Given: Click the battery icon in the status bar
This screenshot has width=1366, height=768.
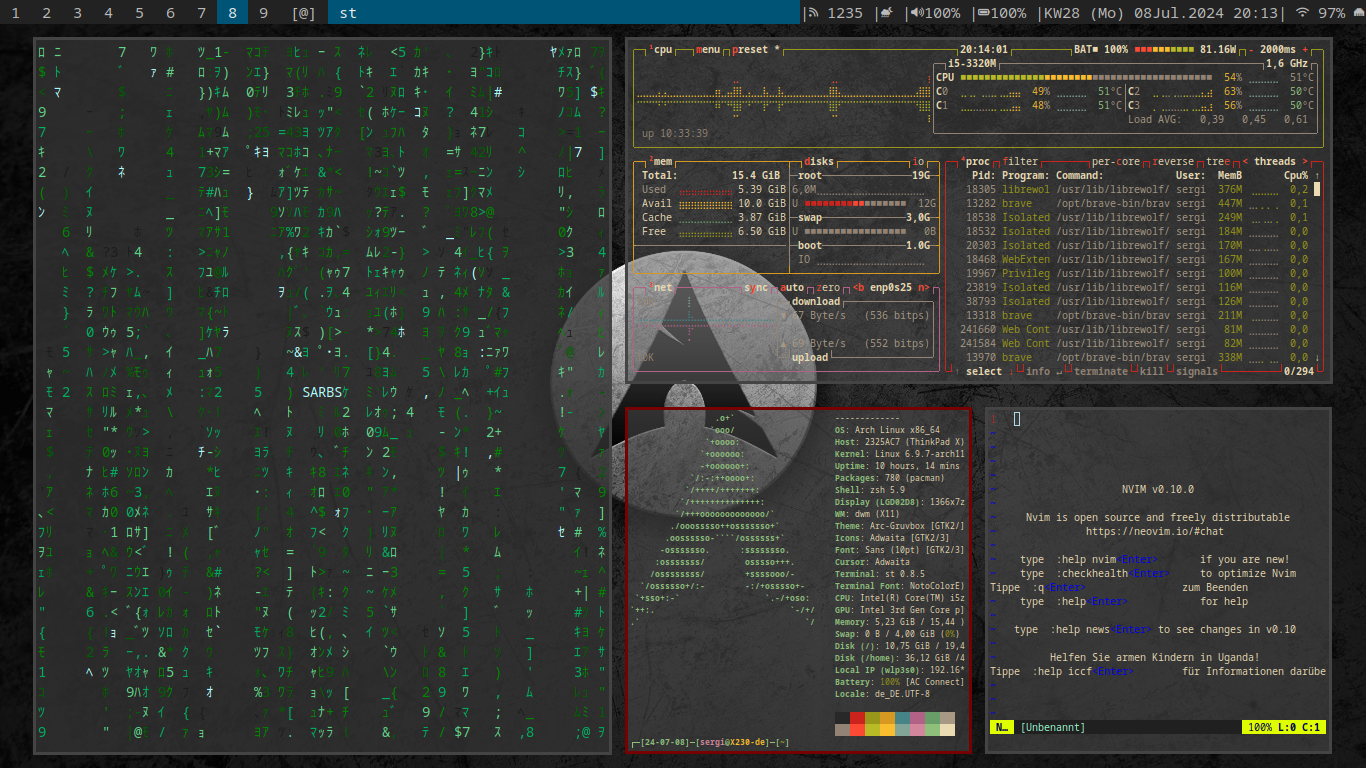Looking at the screenshot, I should pos(984,13).
